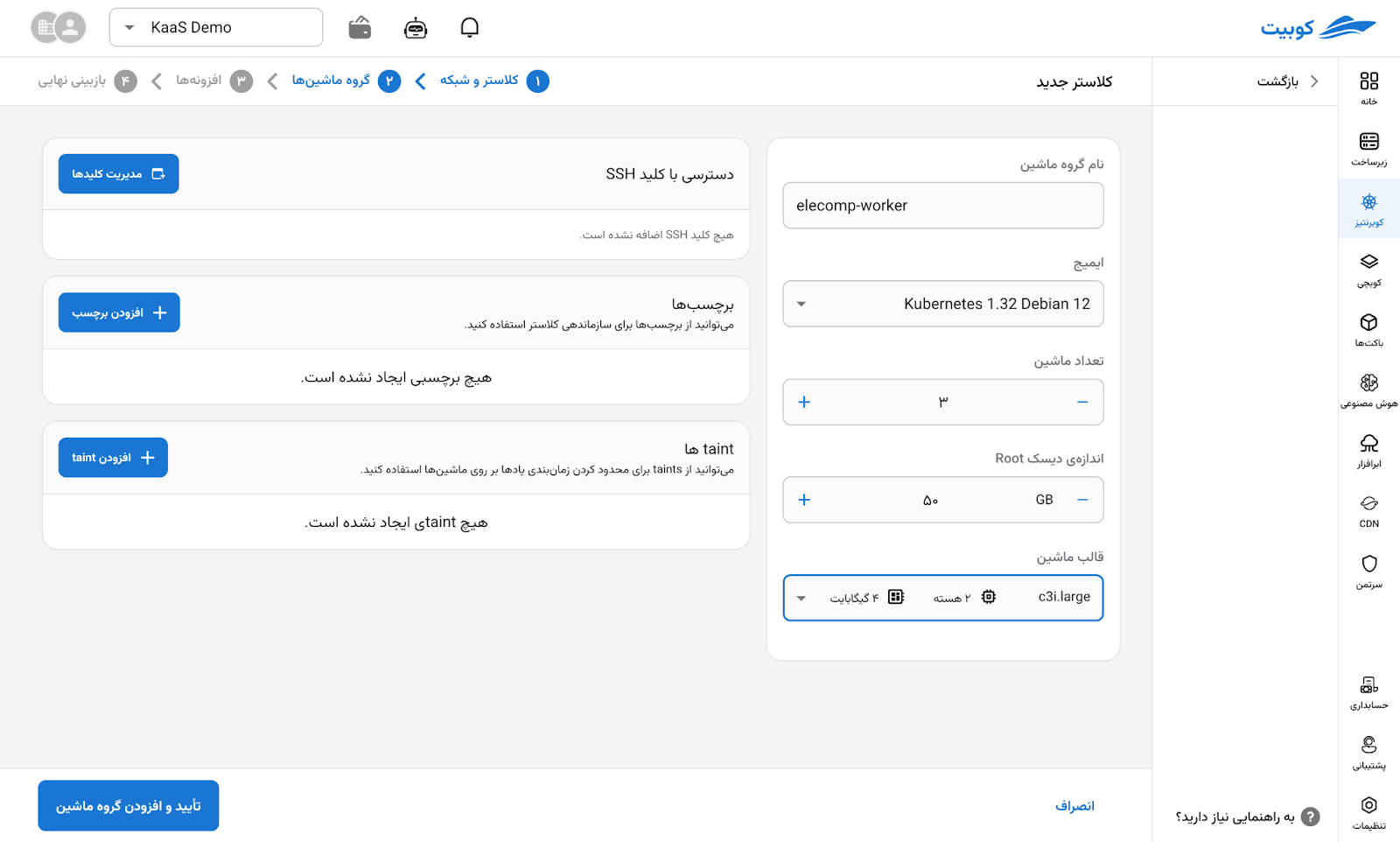Open باکت‌ها buckets section

(x=1368, y=330)
